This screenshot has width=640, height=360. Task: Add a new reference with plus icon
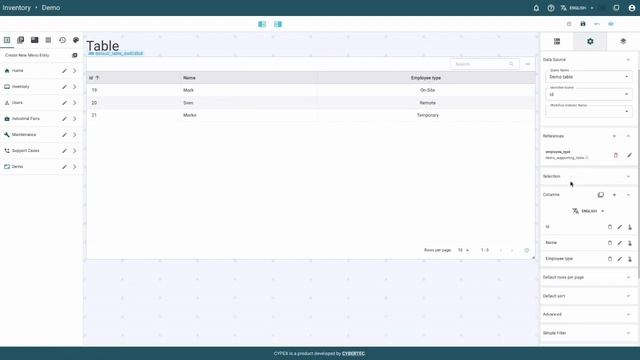click(614, 136)
